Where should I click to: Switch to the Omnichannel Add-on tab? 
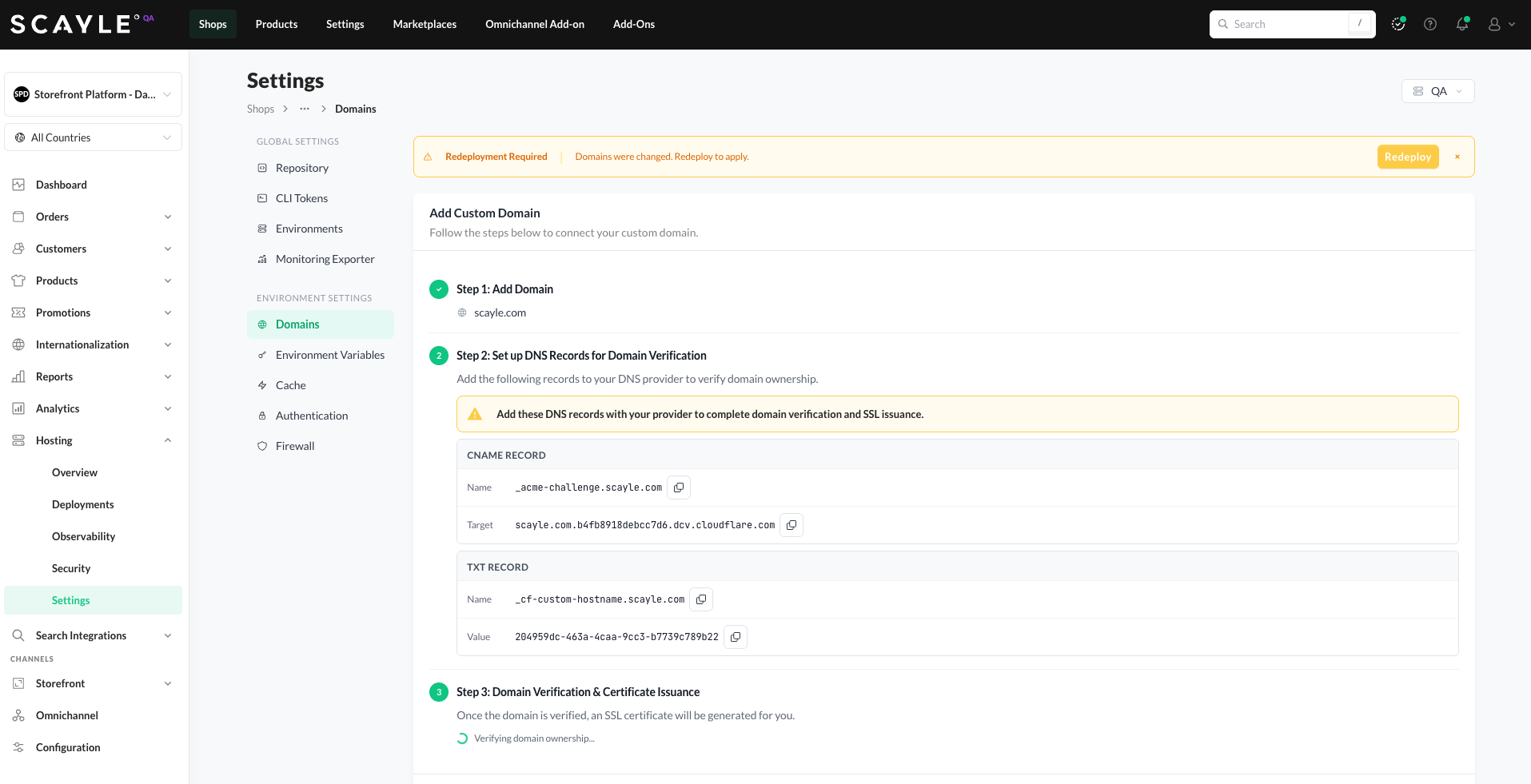(x=535, y=24)
